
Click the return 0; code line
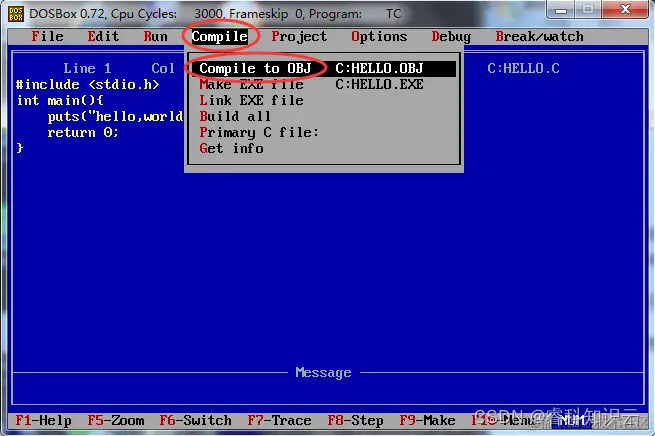[x=83, y=132]
